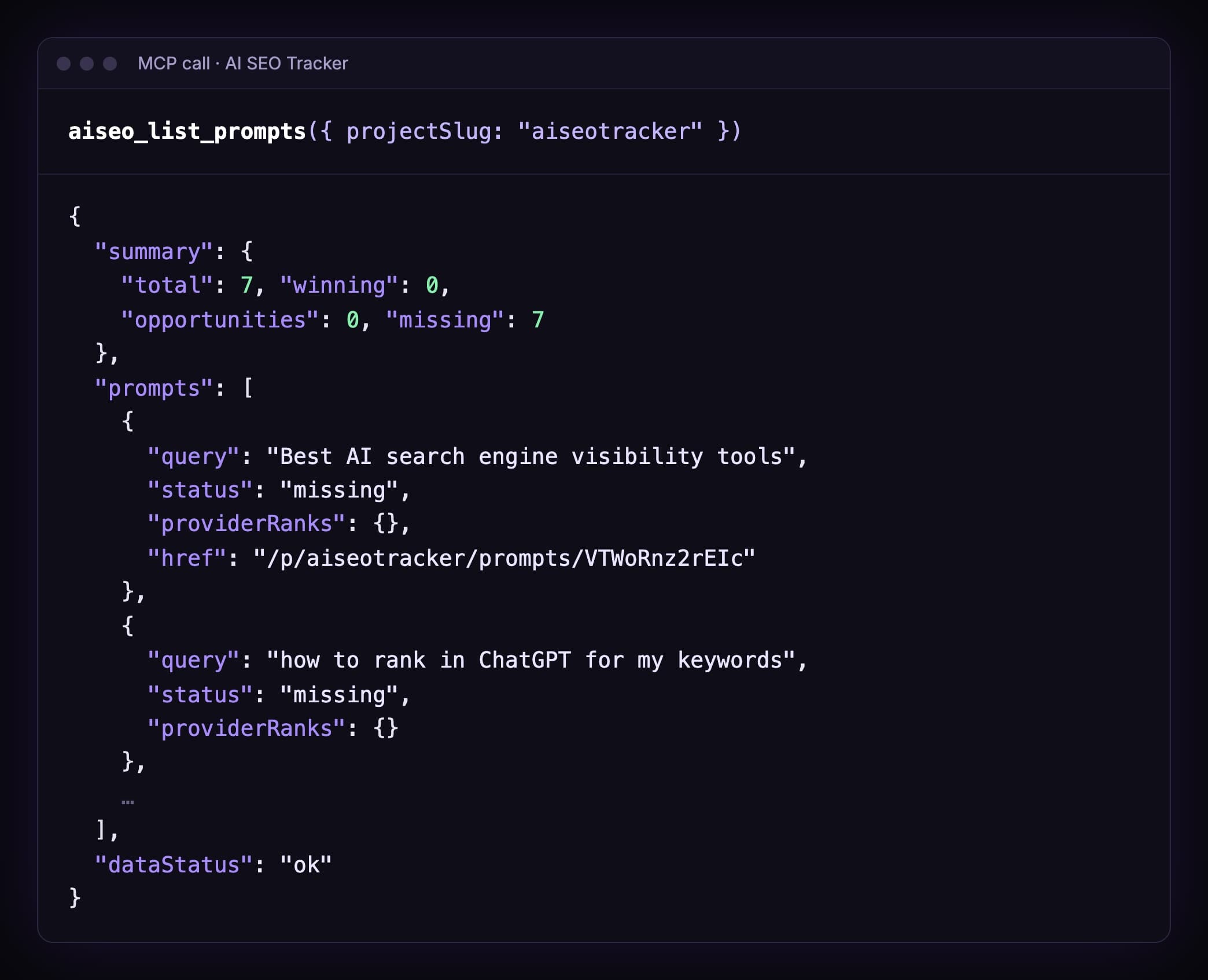Click the ellipsis "…" in prompts array

point(128,802)
